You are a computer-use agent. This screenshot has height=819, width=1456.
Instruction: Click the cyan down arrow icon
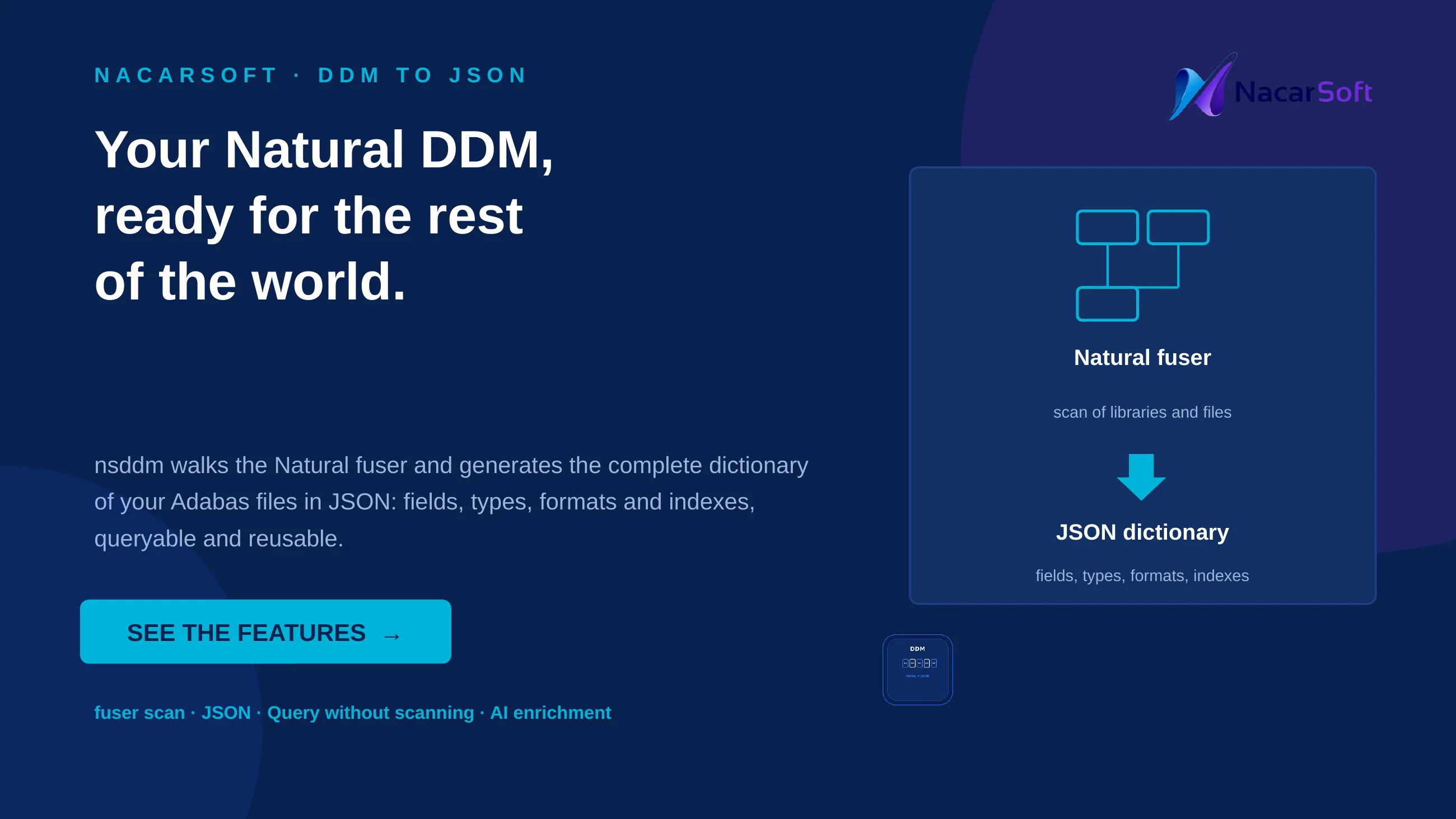coord(1141,476)
